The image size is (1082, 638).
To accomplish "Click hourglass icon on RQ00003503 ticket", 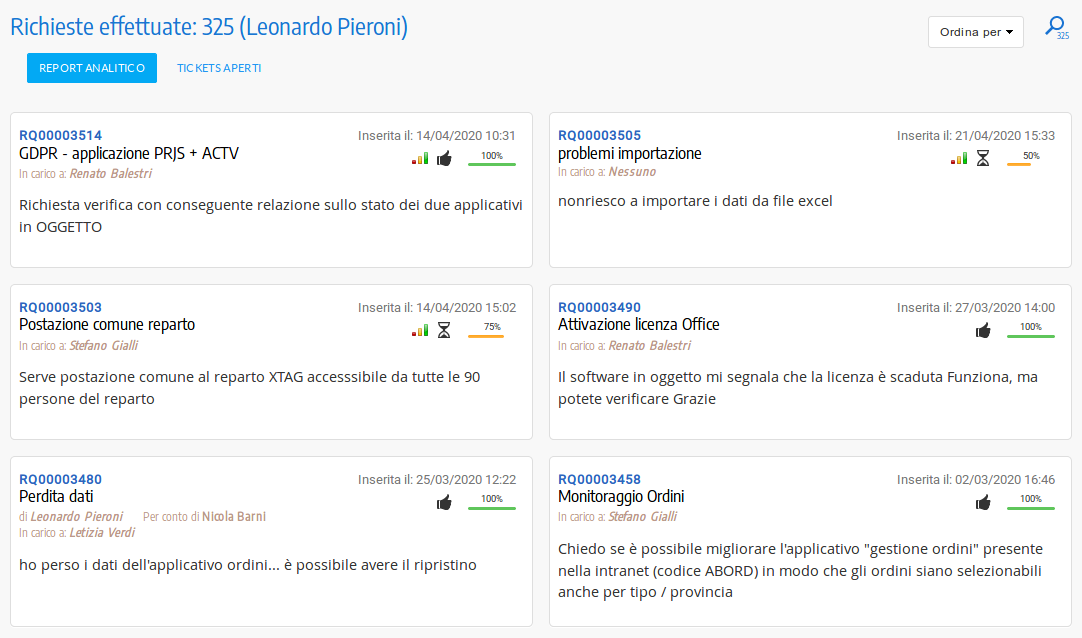I will (x=444, y=330).
